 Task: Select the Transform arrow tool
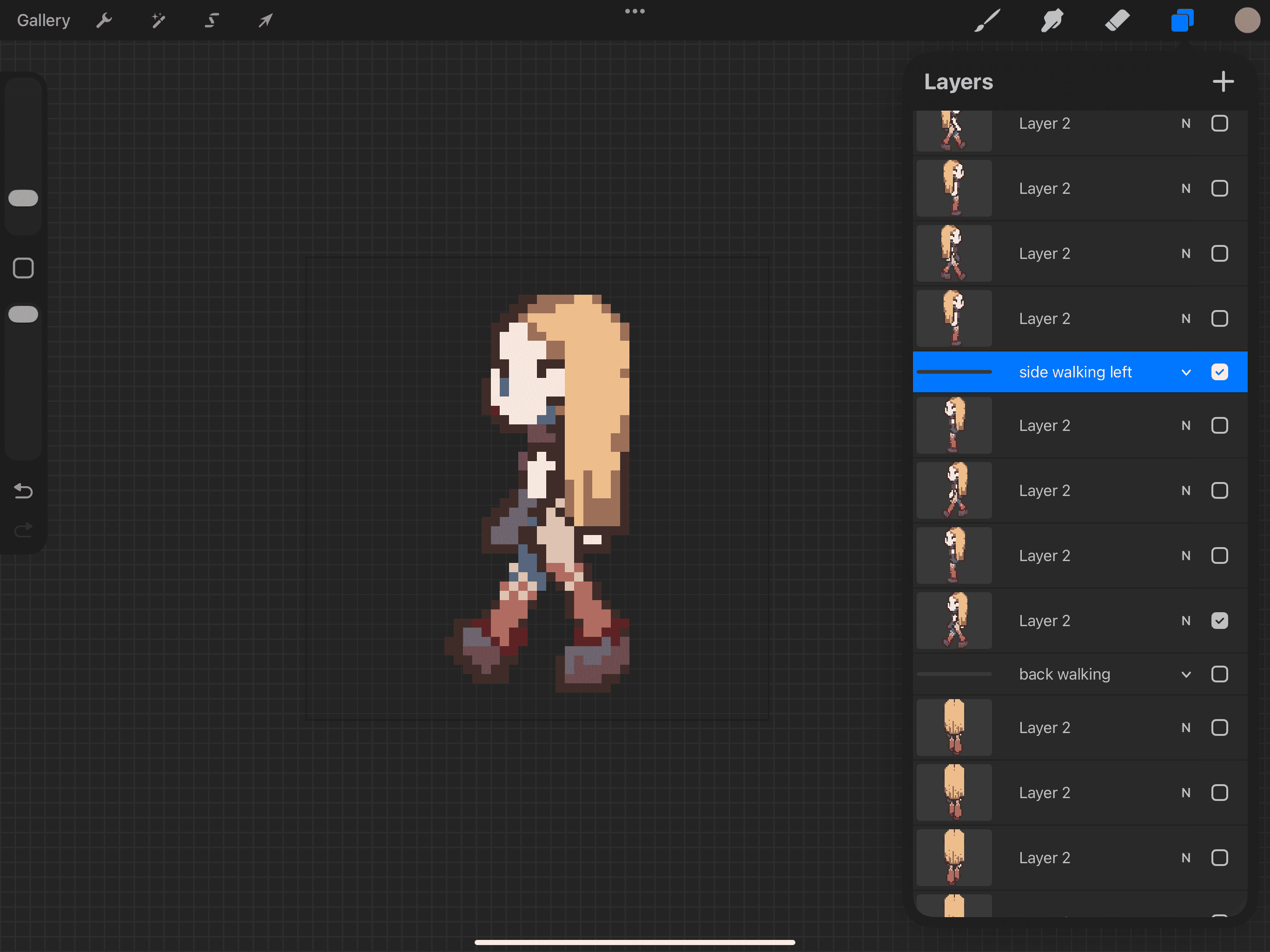pyautogui.click(x=265, y=20)
